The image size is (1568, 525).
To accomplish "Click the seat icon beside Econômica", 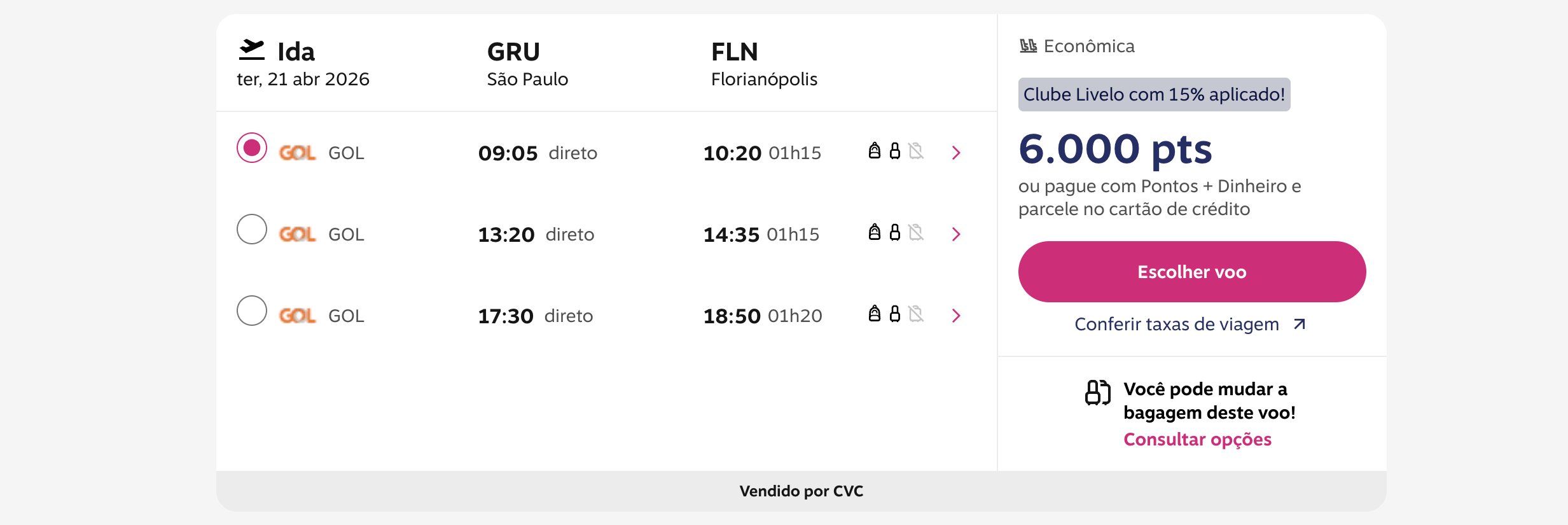I will (x=1028, y=46).
